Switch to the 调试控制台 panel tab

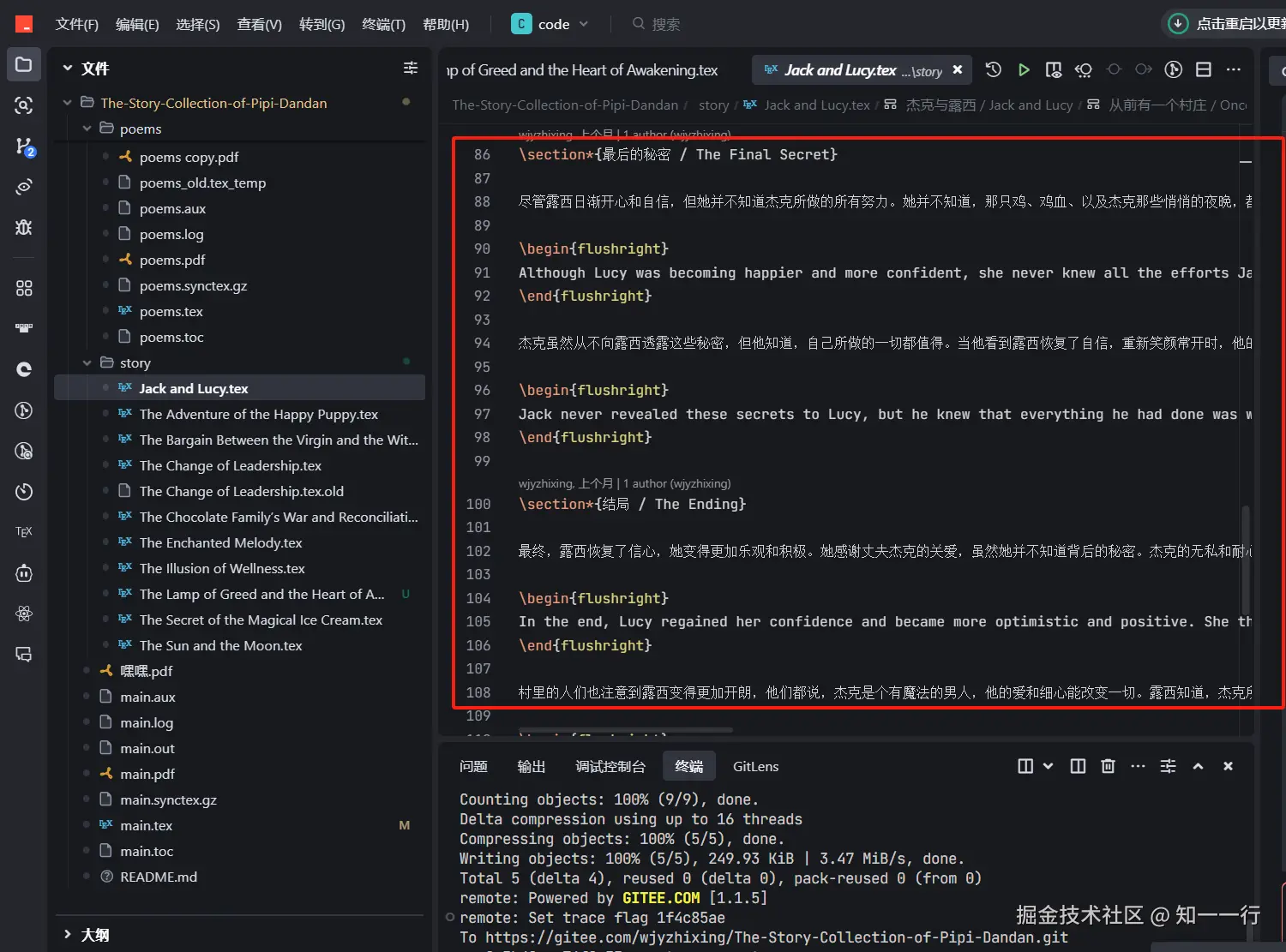[610, 766]
